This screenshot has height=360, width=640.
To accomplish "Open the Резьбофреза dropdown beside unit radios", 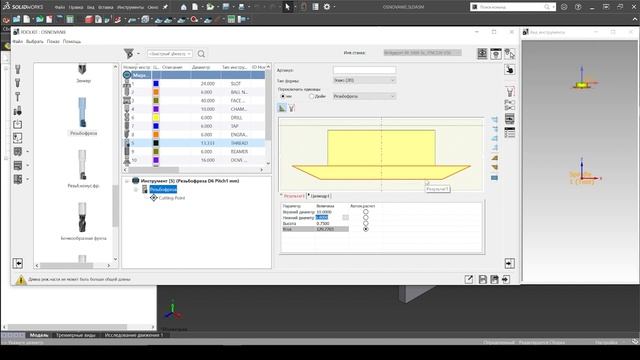I will tap(364, 96).
